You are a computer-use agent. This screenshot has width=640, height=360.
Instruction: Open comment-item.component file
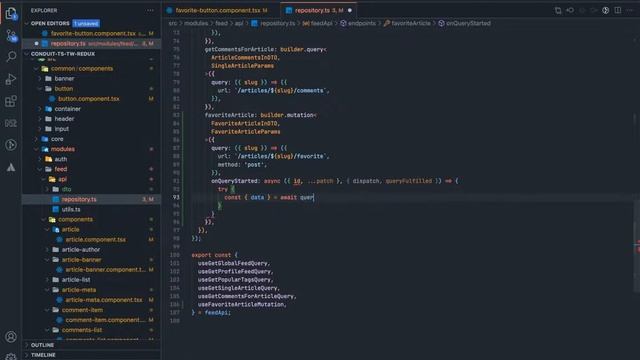point(105,320)
